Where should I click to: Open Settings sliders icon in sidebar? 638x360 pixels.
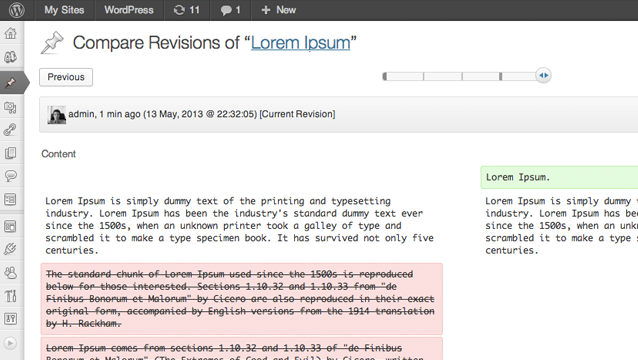(11, 319)
